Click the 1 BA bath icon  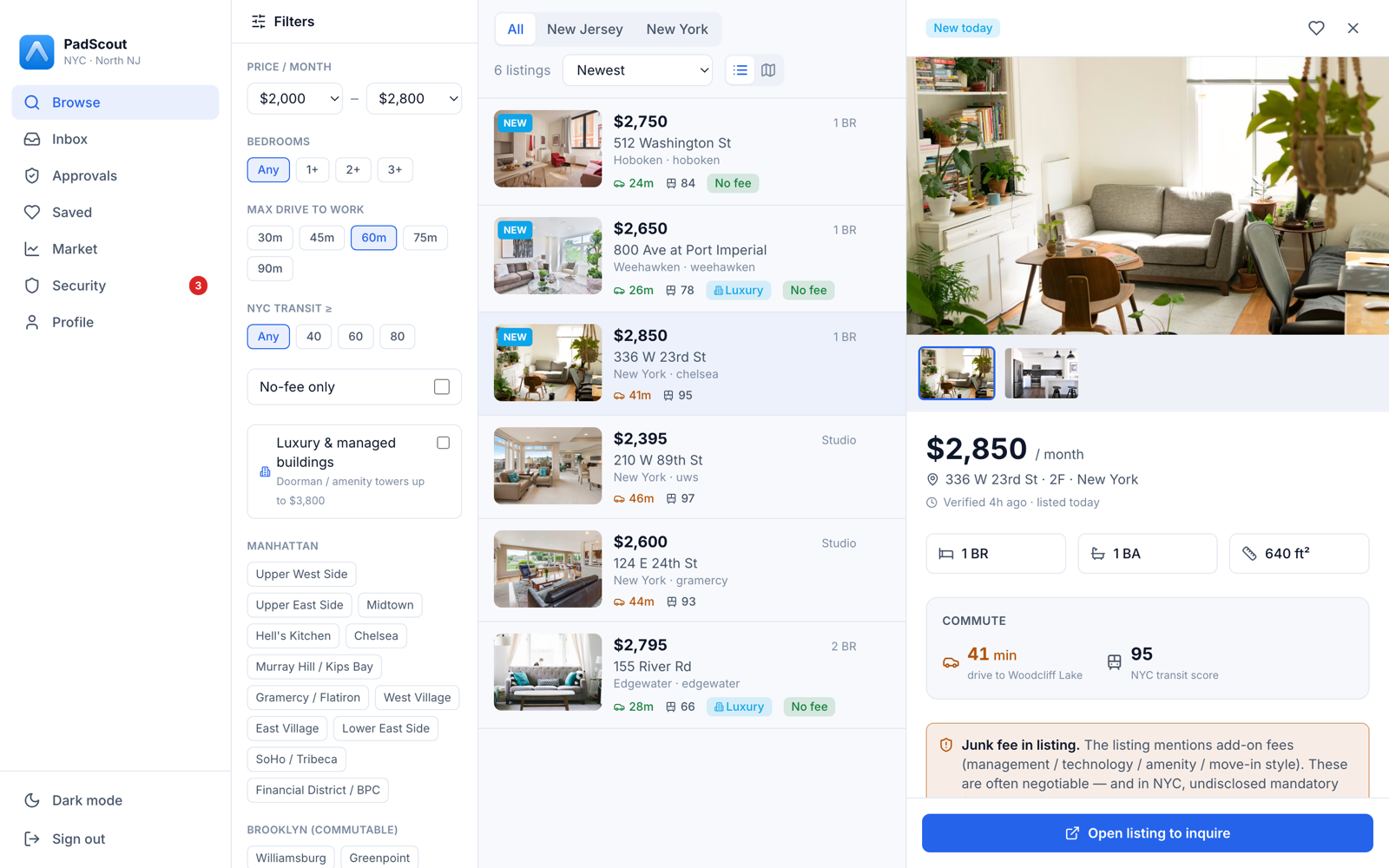click(x=1098, y=554)
